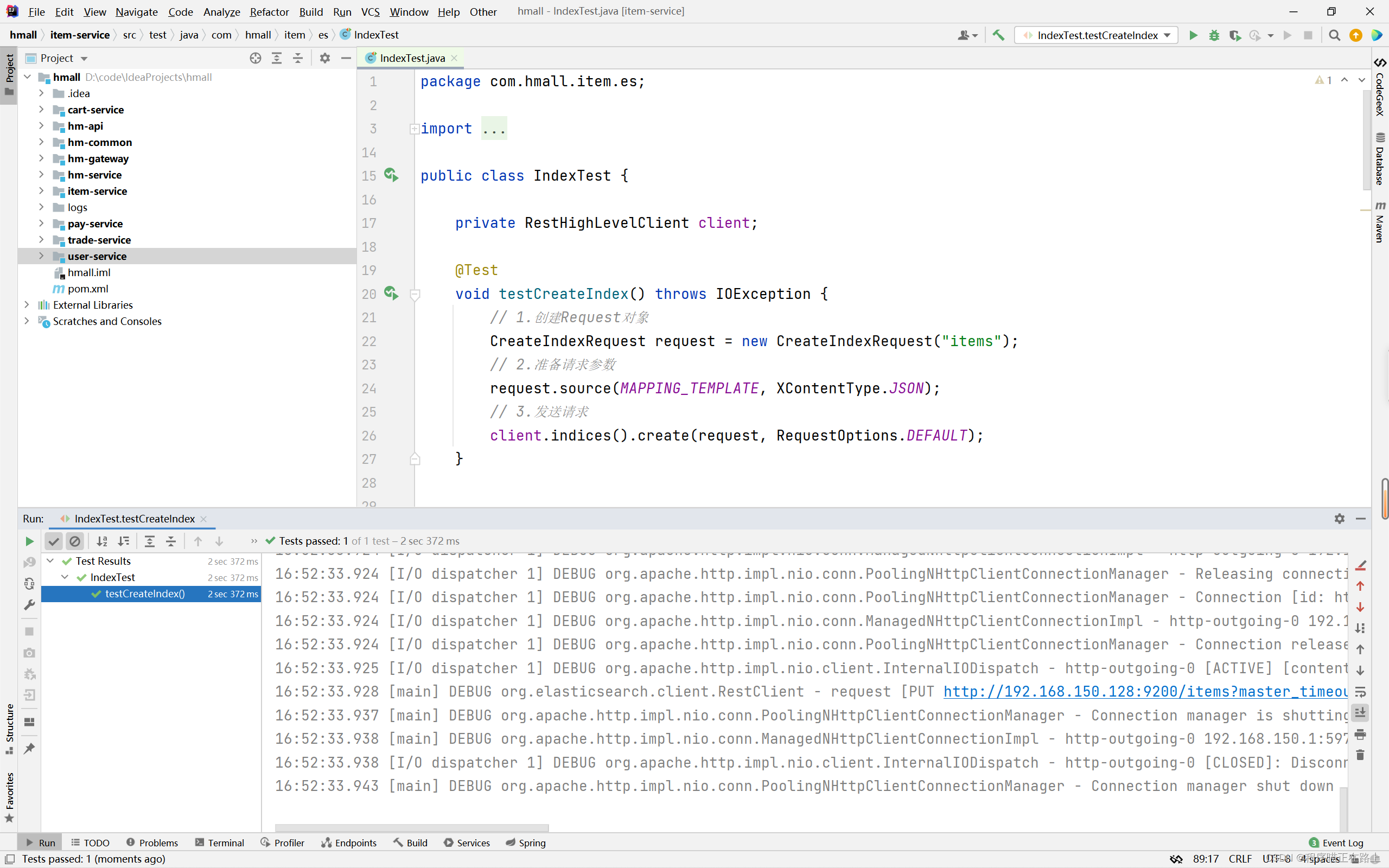Image resolution: width=1389 pixels, height=868 pixels.
Task: Expand the item-service module folder
Action: 41,190
